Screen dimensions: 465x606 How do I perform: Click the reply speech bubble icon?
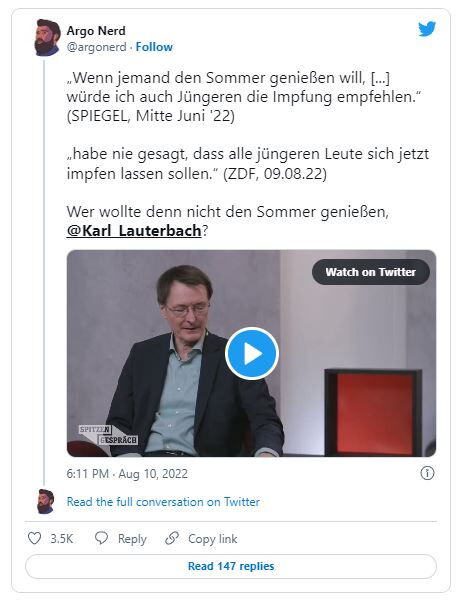101,538
